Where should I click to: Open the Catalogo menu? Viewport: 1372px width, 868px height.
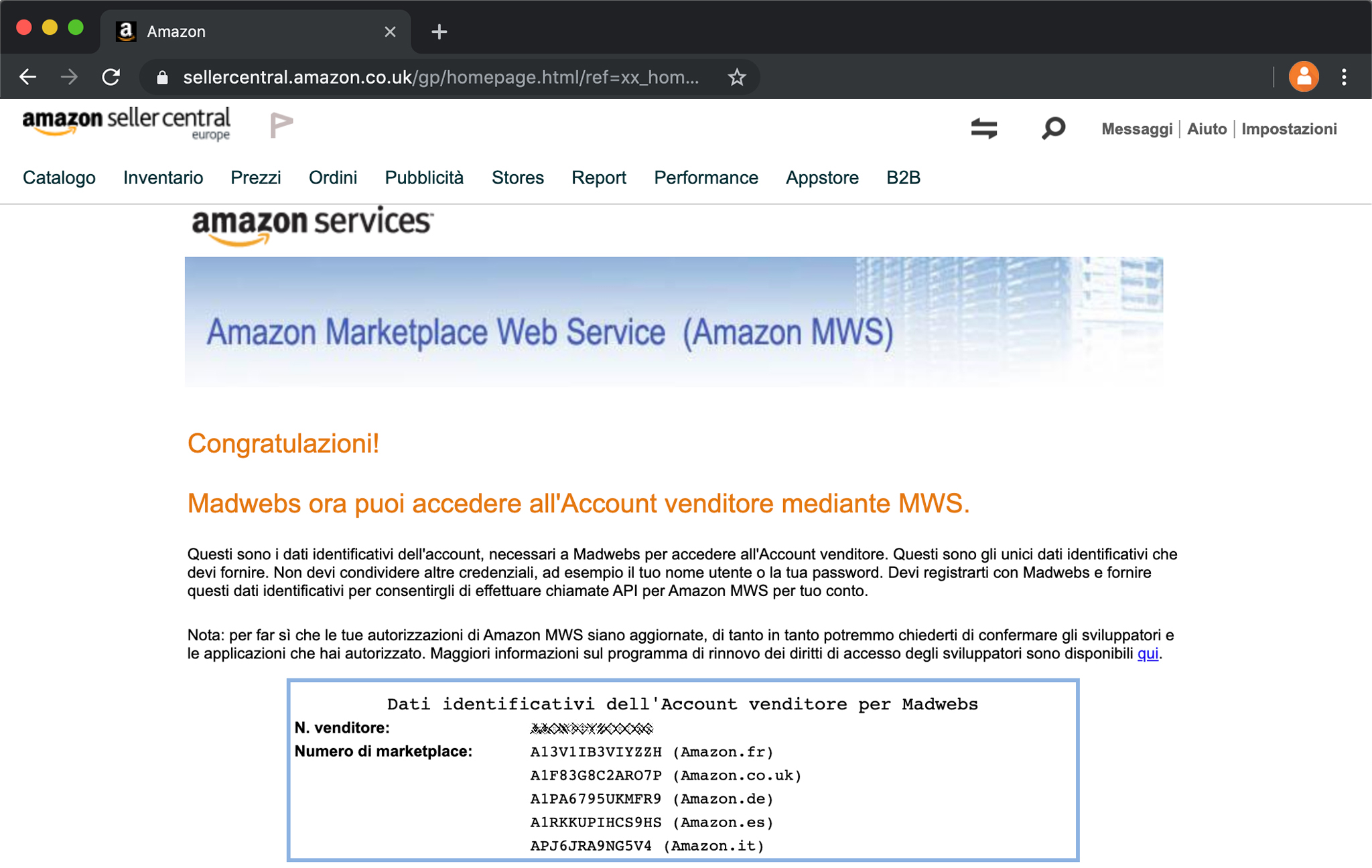click(x=59, y=177)
